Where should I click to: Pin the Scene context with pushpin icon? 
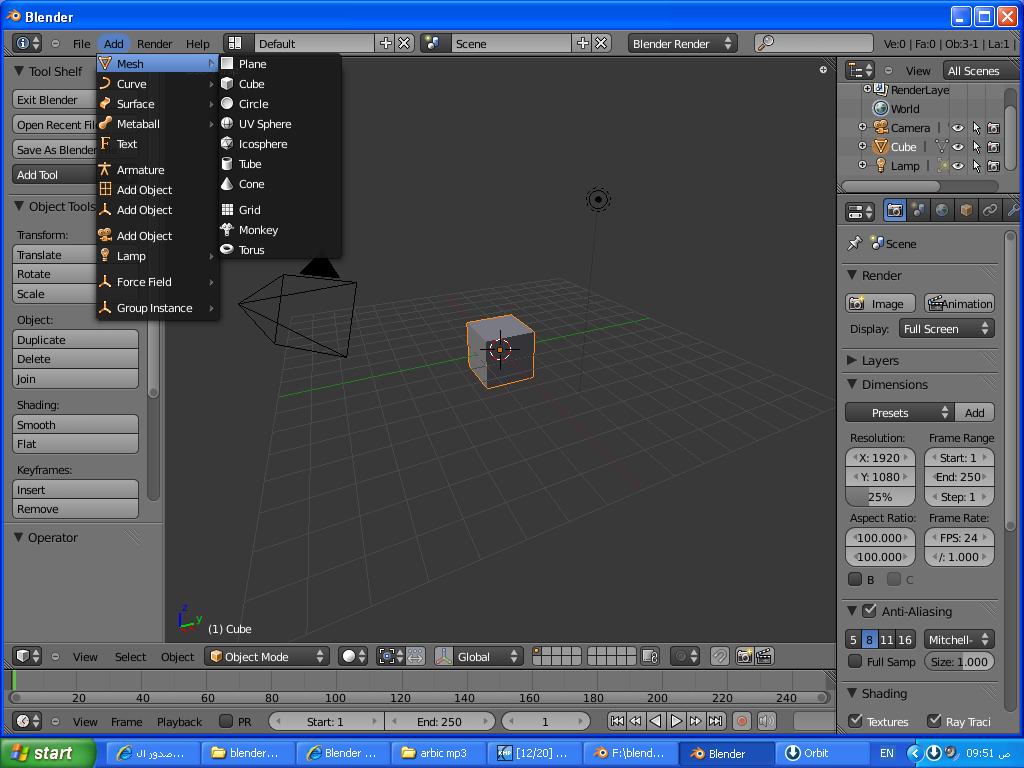(x=854, y=244)
